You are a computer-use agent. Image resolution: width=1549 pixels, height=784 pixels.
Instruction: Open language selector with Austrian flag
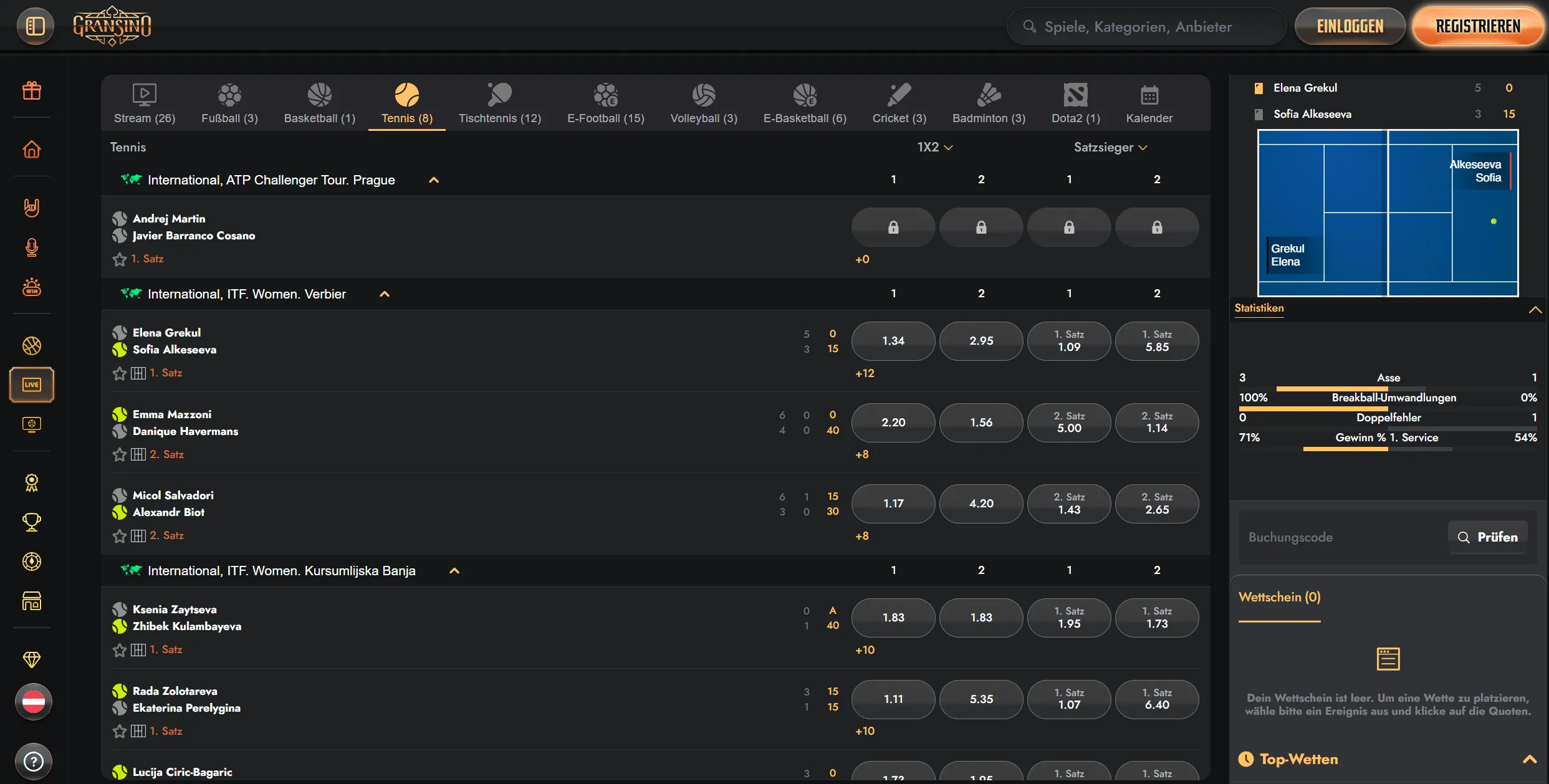tap(33, 702)
